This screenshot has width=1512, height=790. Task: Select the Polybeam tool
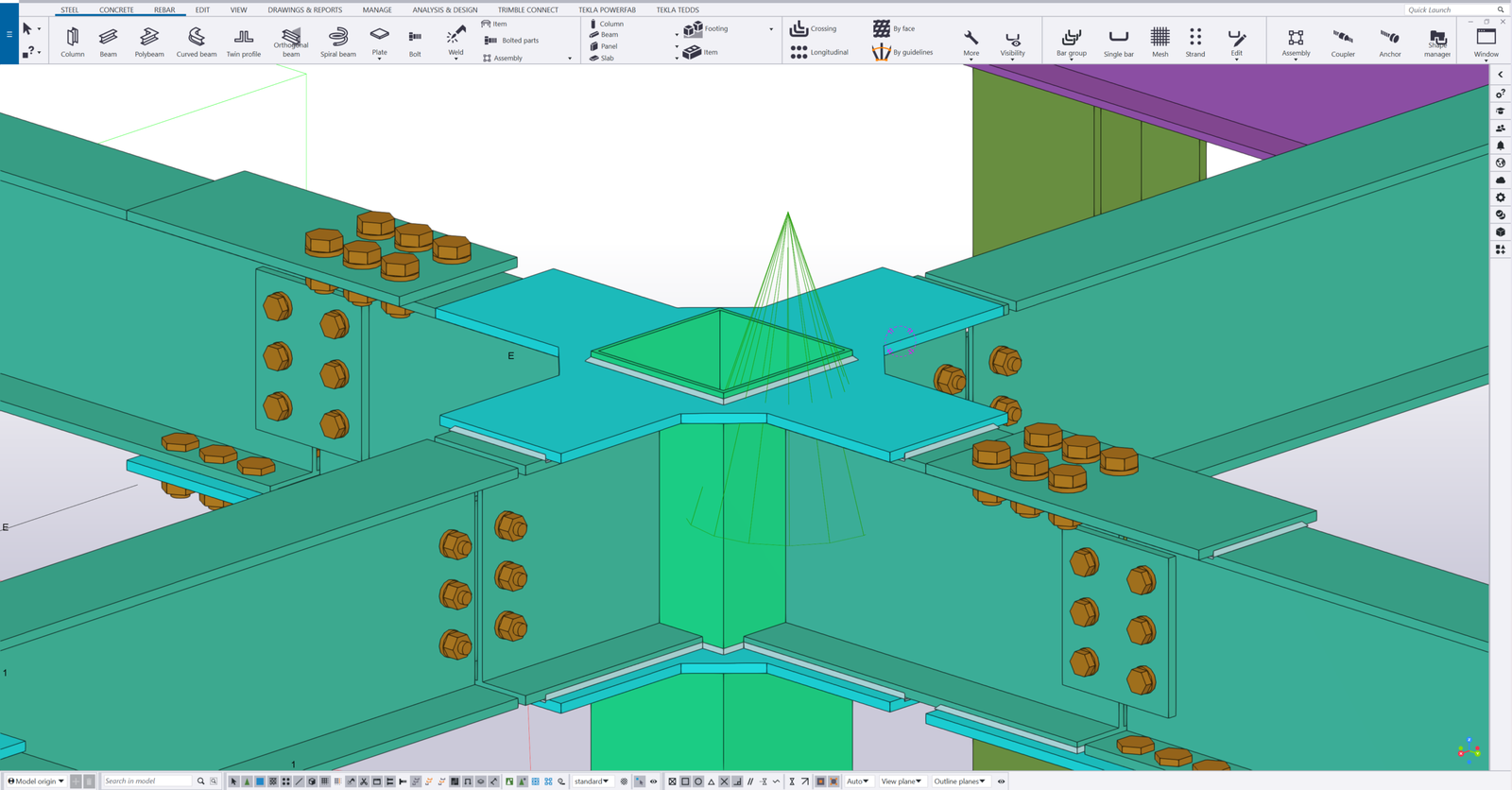pos(149,42)
